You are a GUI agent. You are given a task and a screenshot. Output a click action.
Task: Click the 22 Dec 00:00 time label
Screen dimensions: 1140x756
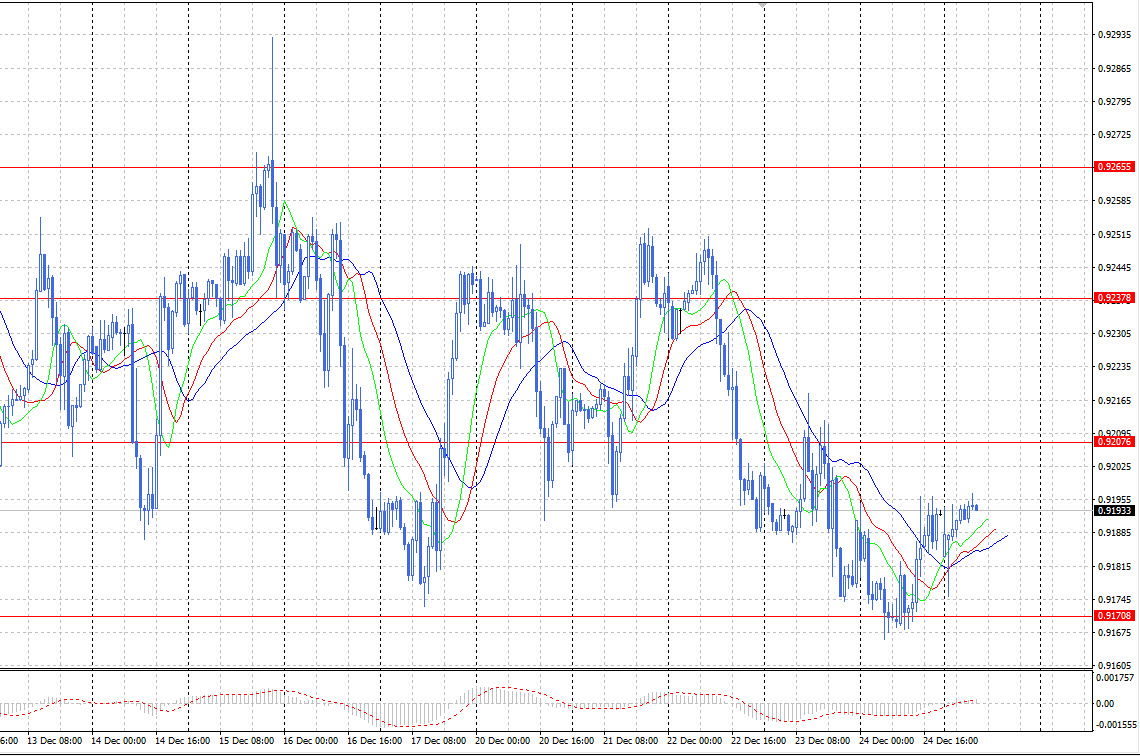(694, 741)
